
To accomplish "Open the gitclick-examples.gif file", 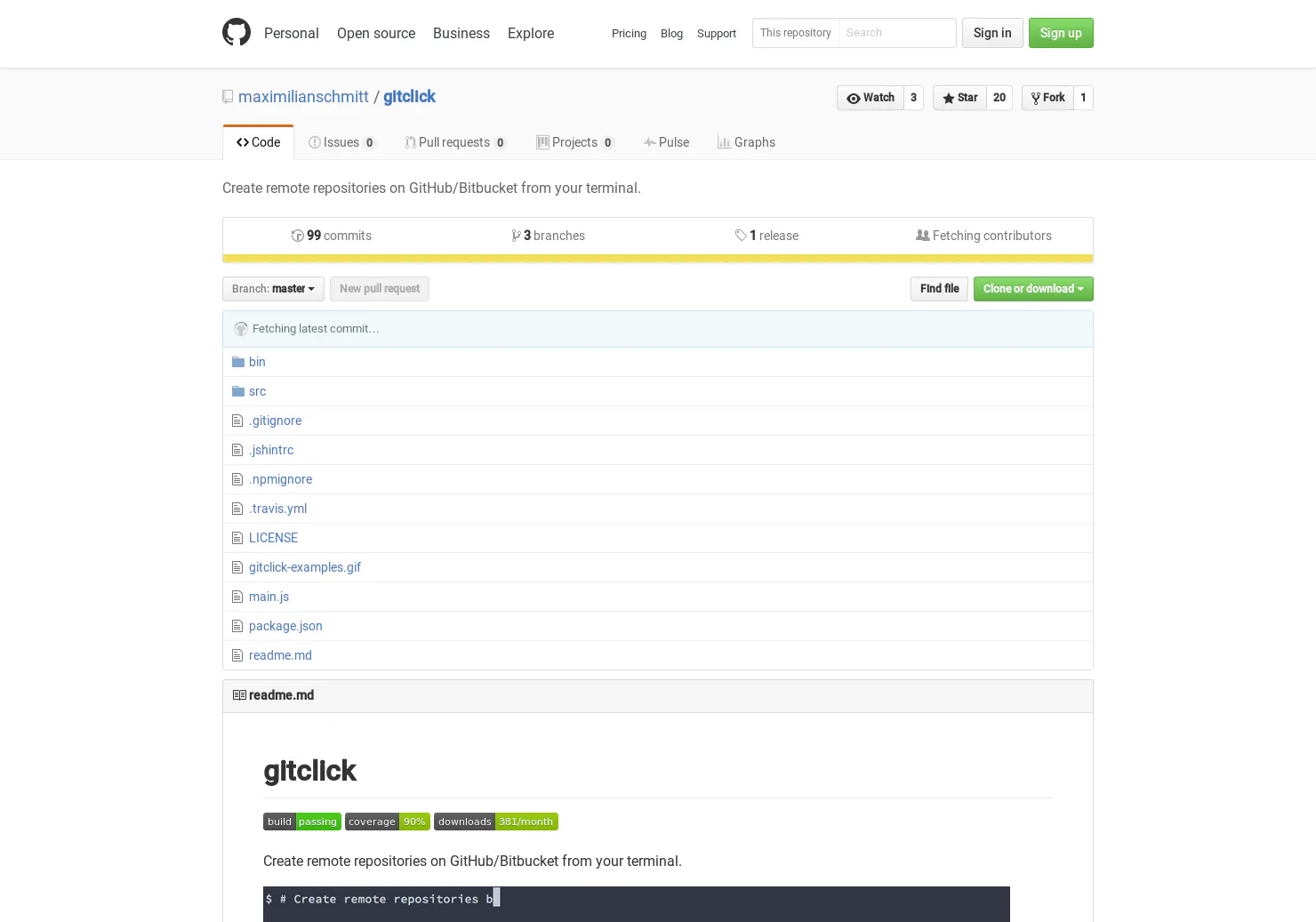I will [305, 567].
